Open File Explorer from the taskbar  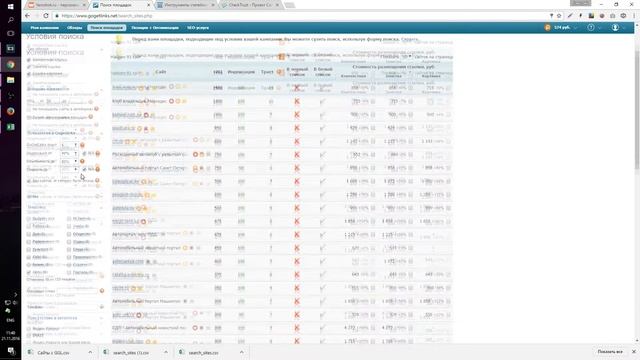click(11, 80)
